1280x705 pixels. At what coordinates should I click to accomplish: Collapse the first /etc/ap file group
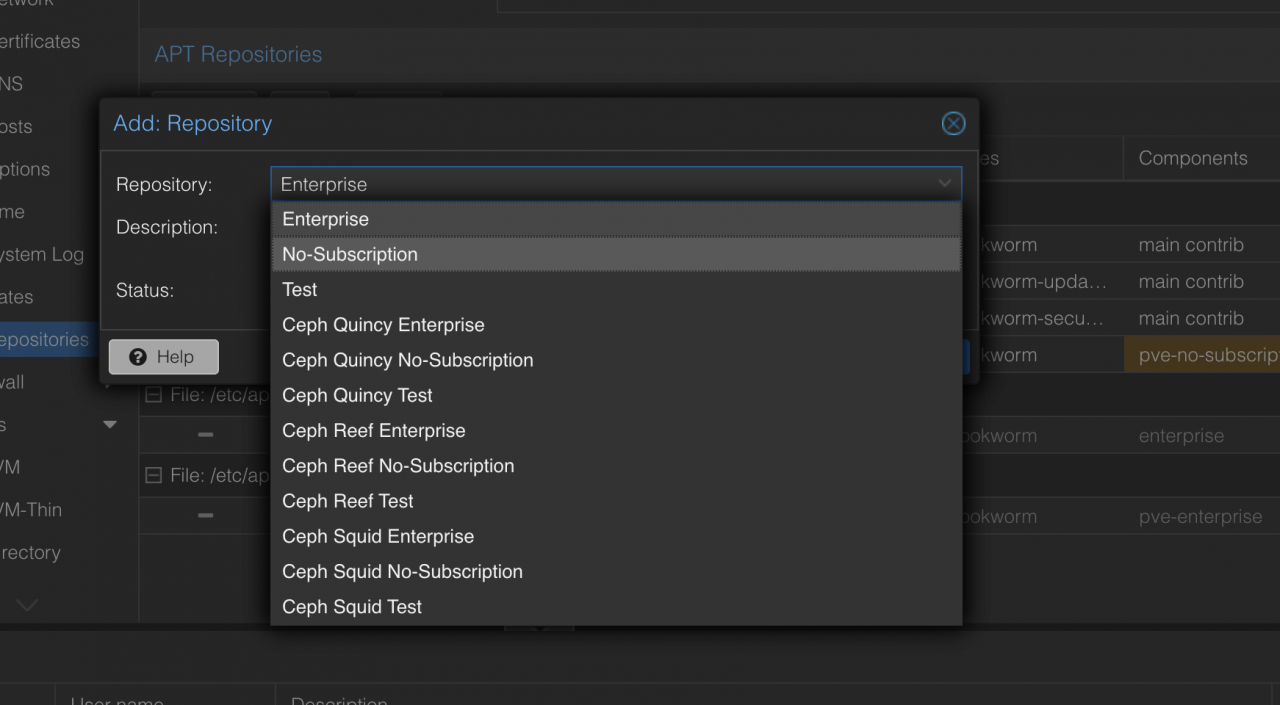tap(153, 395)
